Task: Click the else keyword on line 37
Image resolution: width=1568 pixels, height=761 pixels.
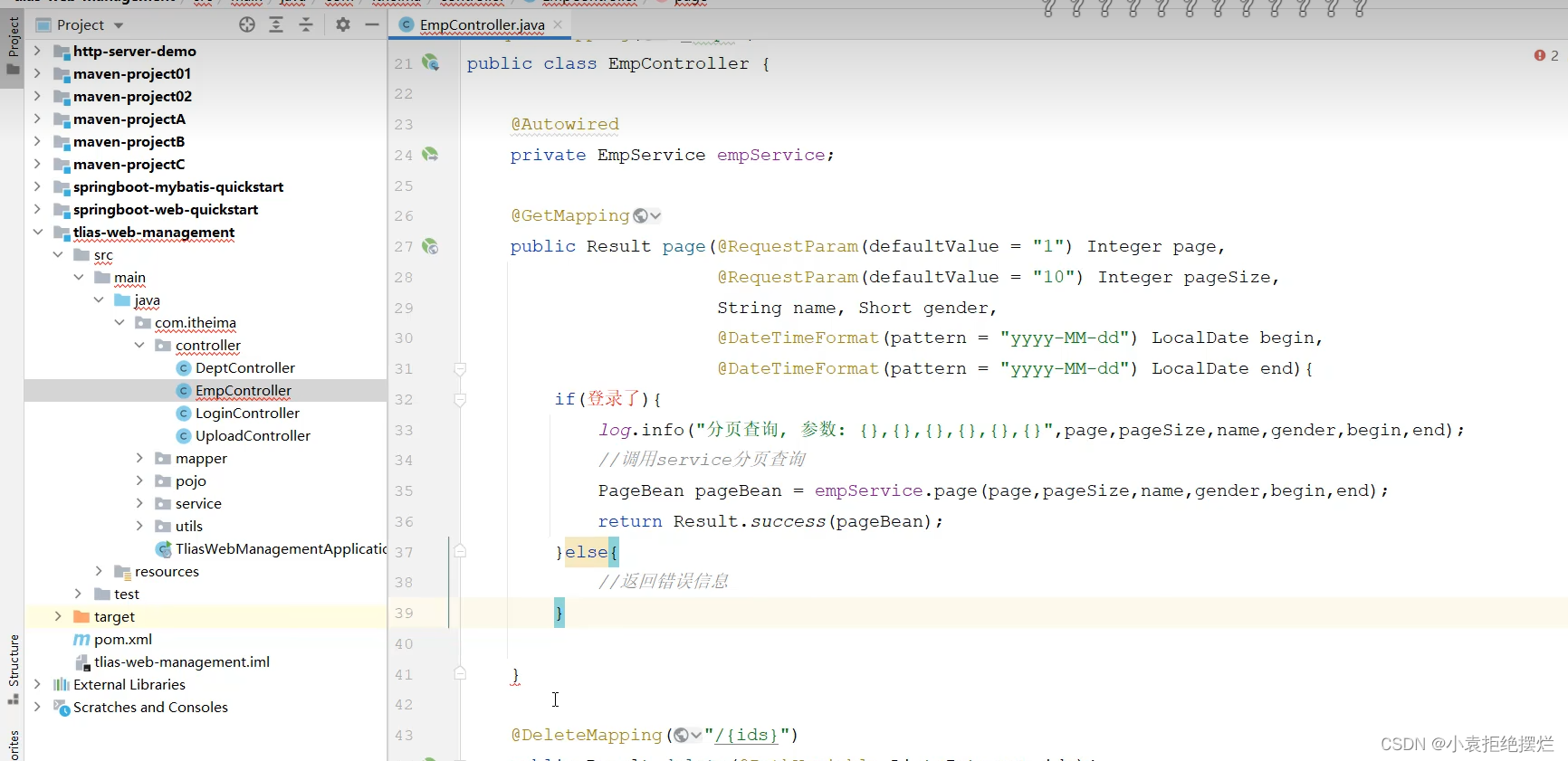Action: tap(587, 552)
